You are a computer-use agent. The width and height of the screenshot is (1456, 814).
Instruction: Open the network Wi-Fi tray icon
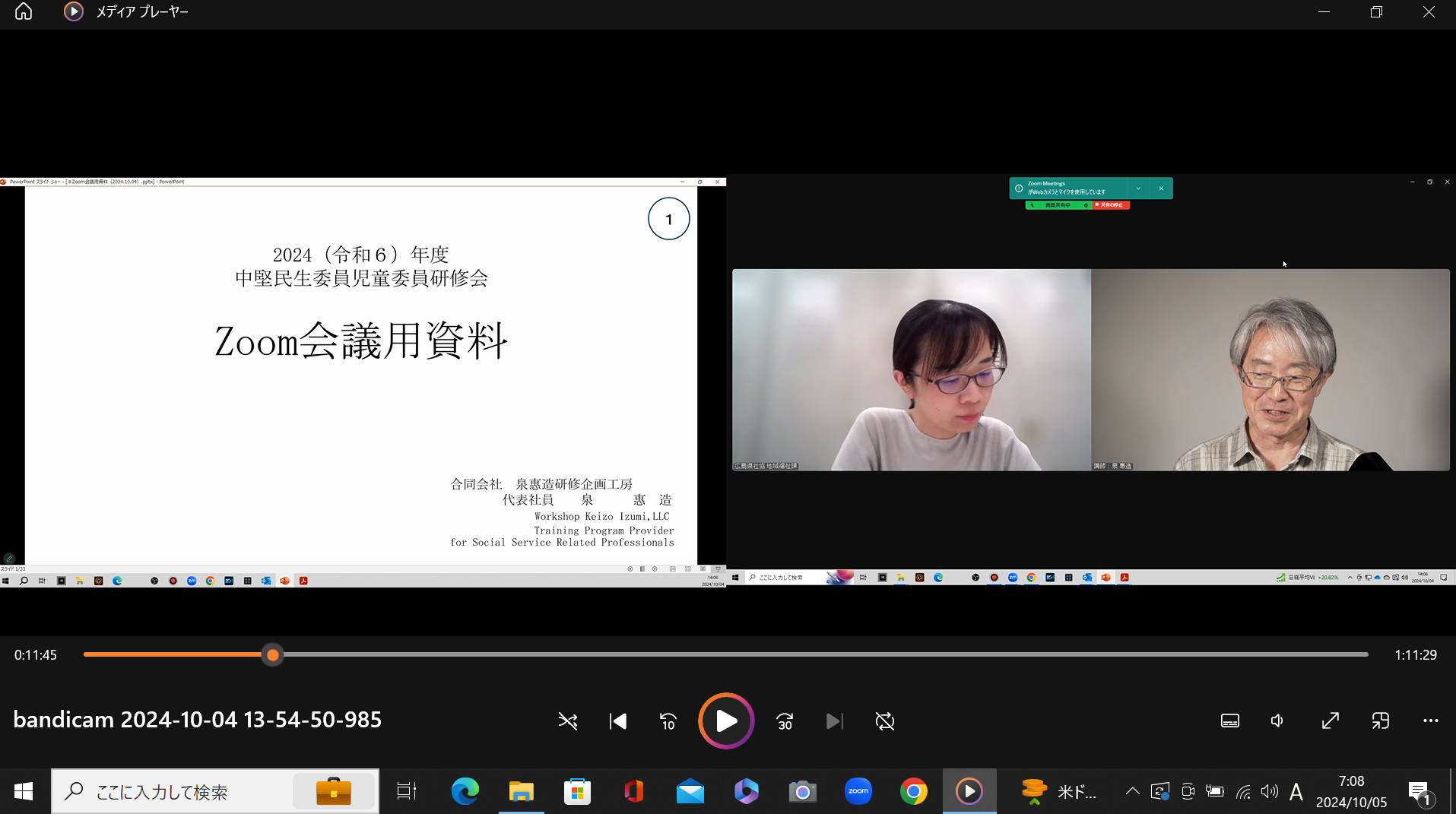pos(1244,792)
